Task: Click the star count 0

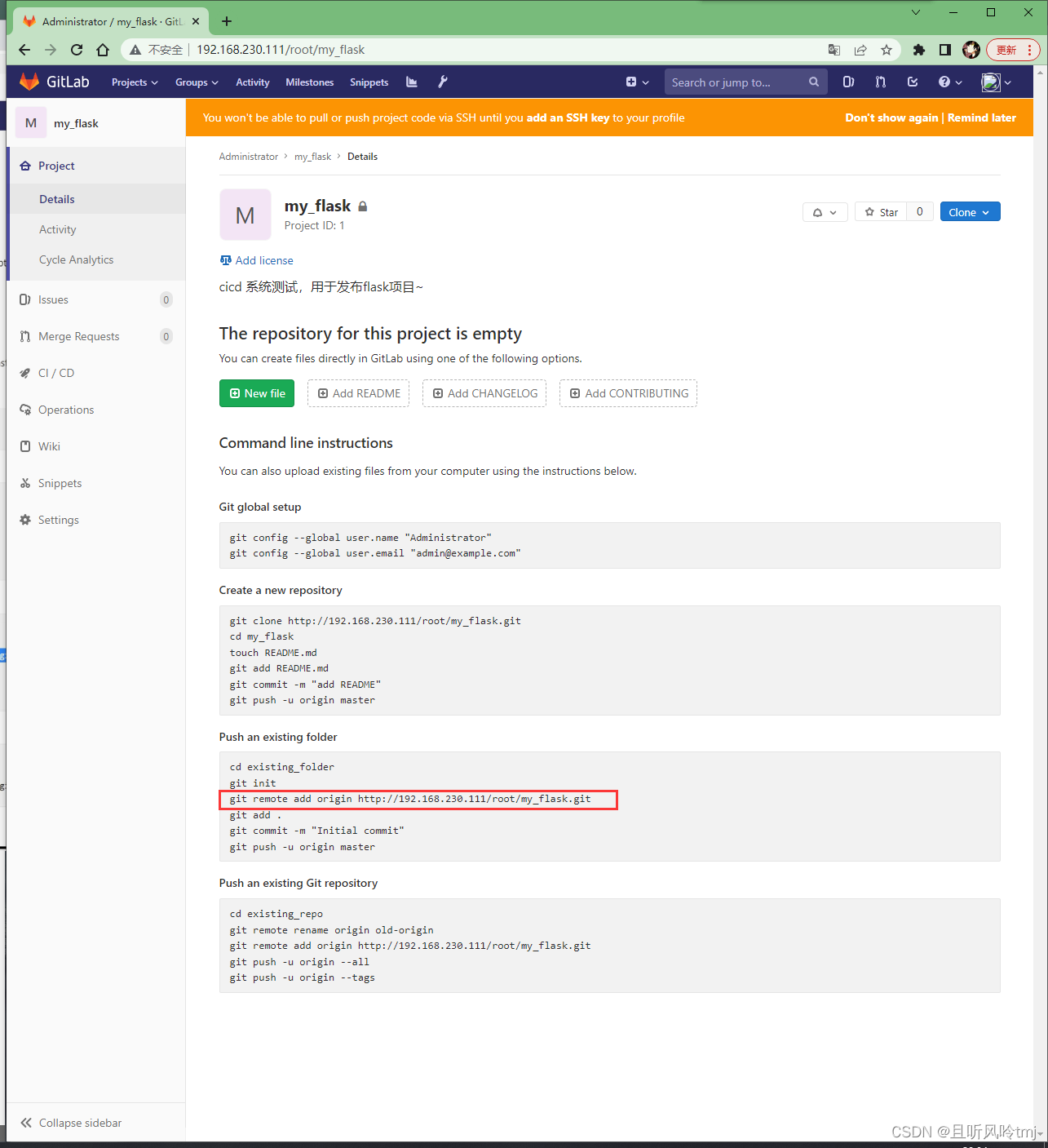Action: [x=920, y=212]
